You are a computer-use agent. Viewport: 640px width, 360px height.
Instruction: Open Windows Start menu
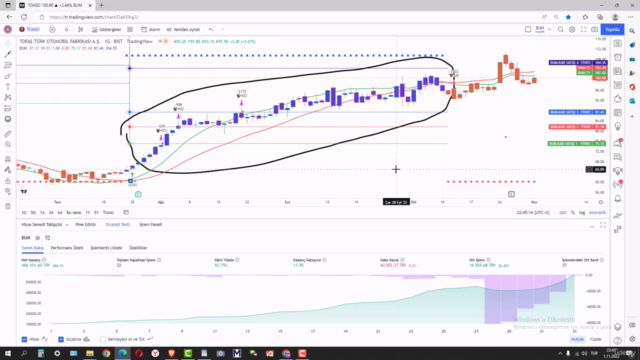point(8,353)
